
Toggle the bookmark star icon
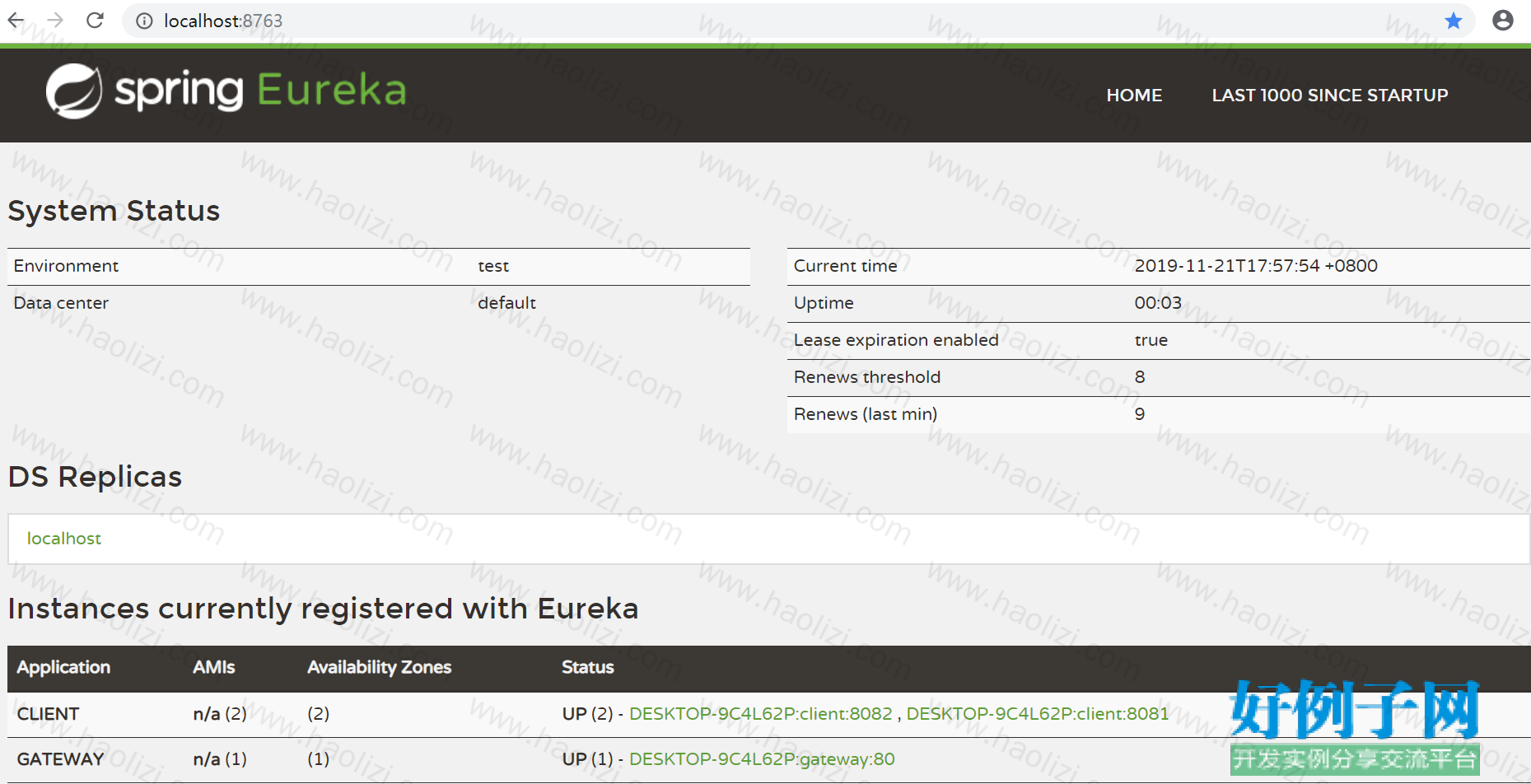(x=1454, y=21)
